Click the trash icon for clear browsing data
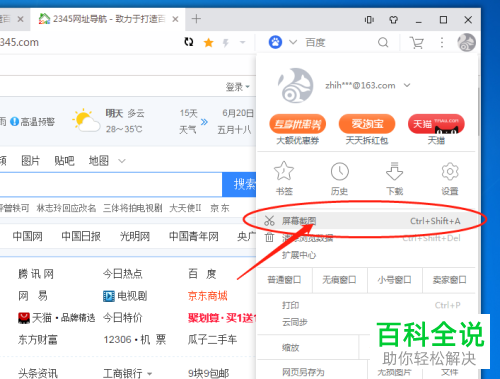Viewport: 500px width, 379px height. tap(269, 238)
